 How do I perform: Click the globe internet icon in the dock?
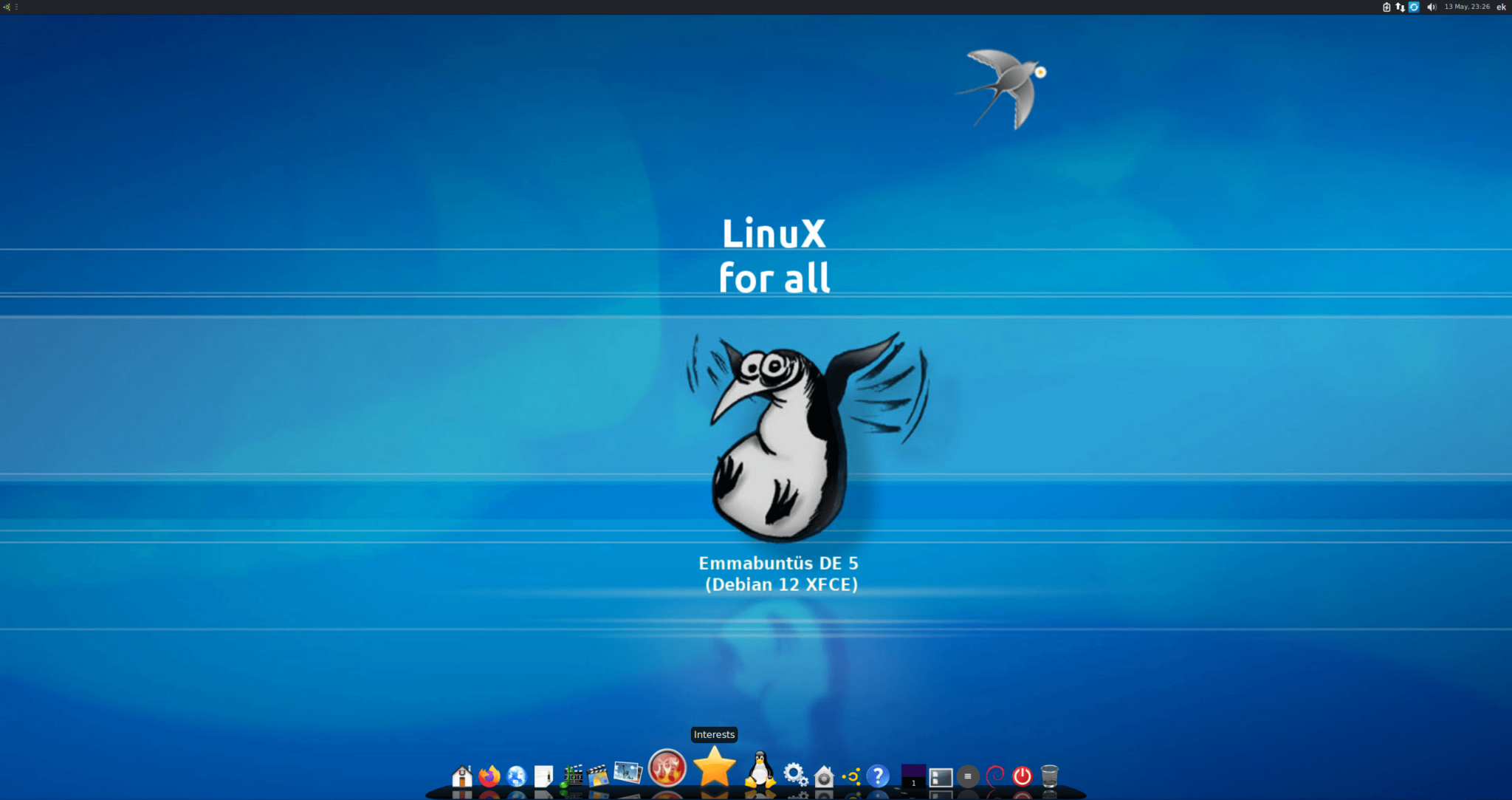pyautogui.click(x=515, y=774)
